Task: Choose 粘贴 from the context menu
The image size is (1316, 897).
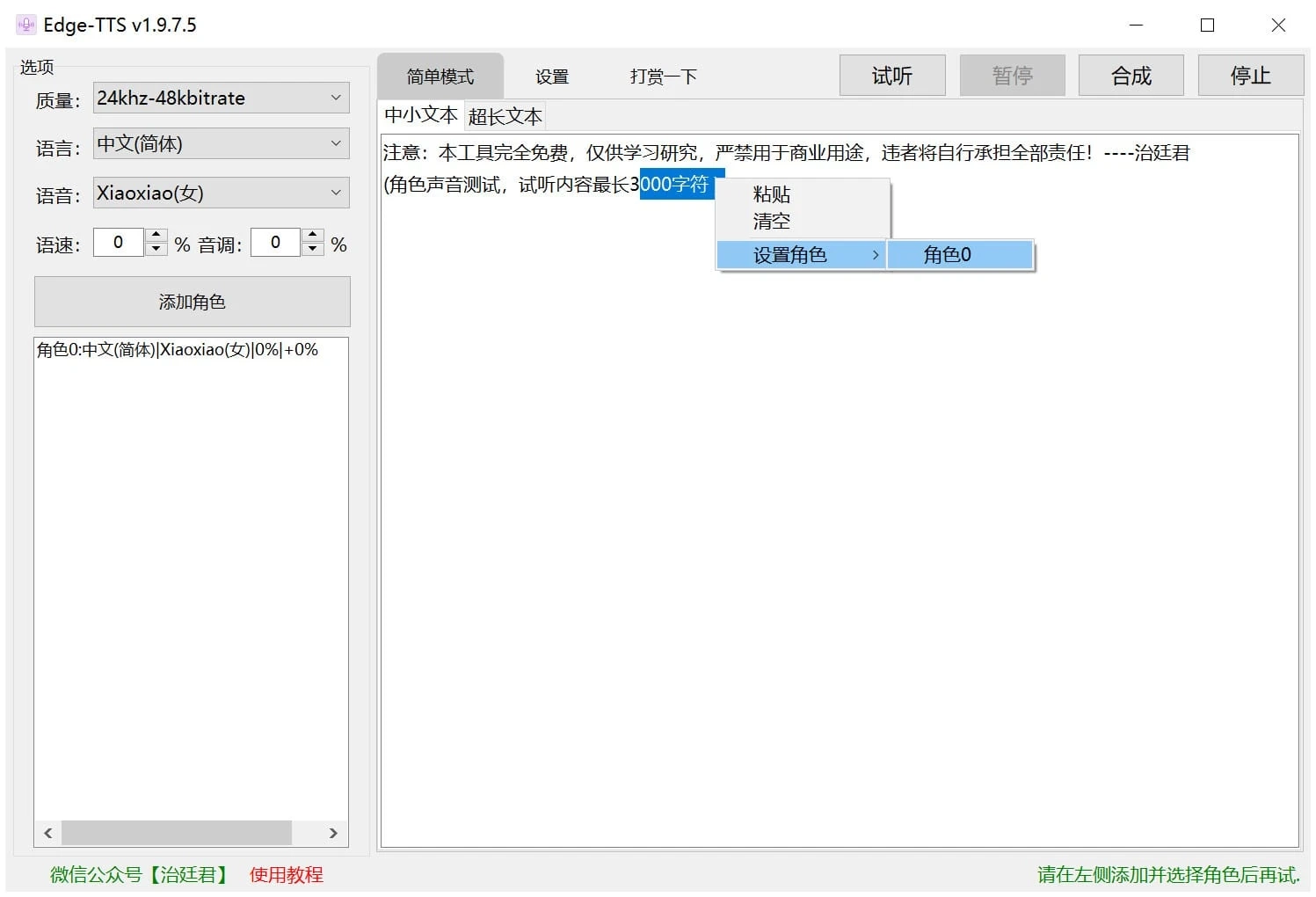Action: (771, 194)
